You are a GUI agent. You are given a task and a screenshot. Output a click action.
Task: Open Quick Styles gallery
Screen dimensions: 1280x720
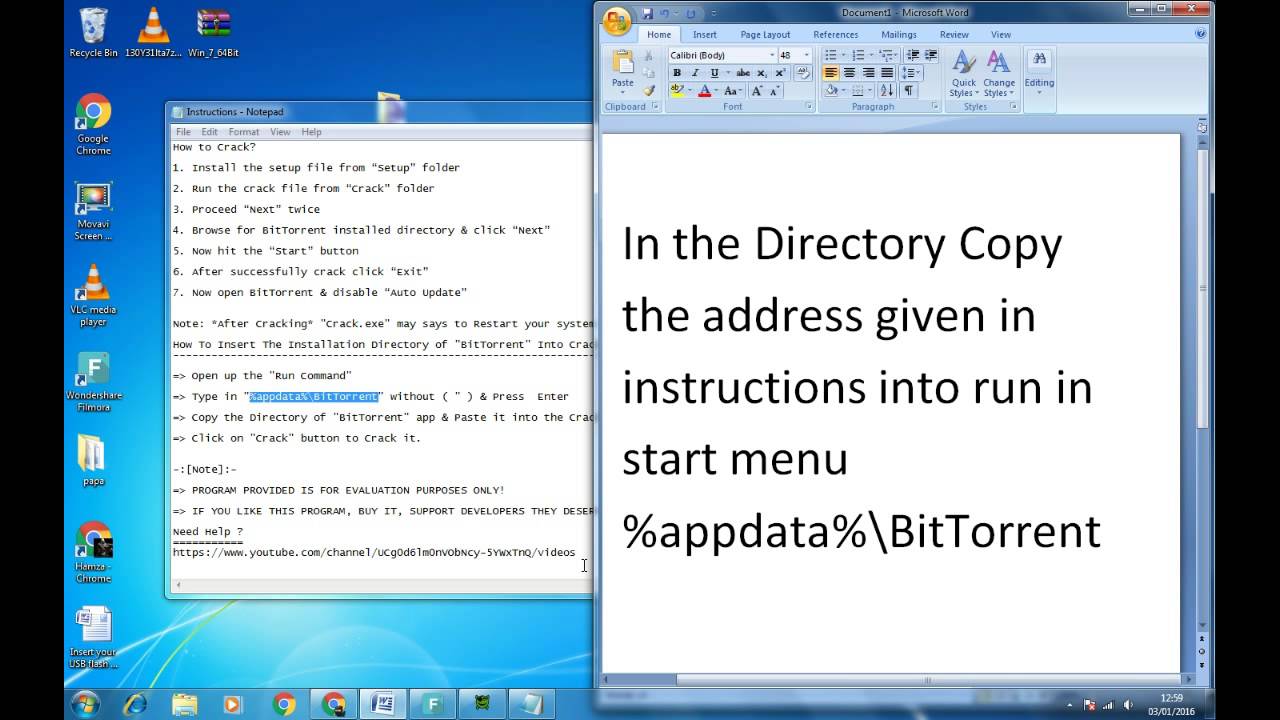click(964, 74)
